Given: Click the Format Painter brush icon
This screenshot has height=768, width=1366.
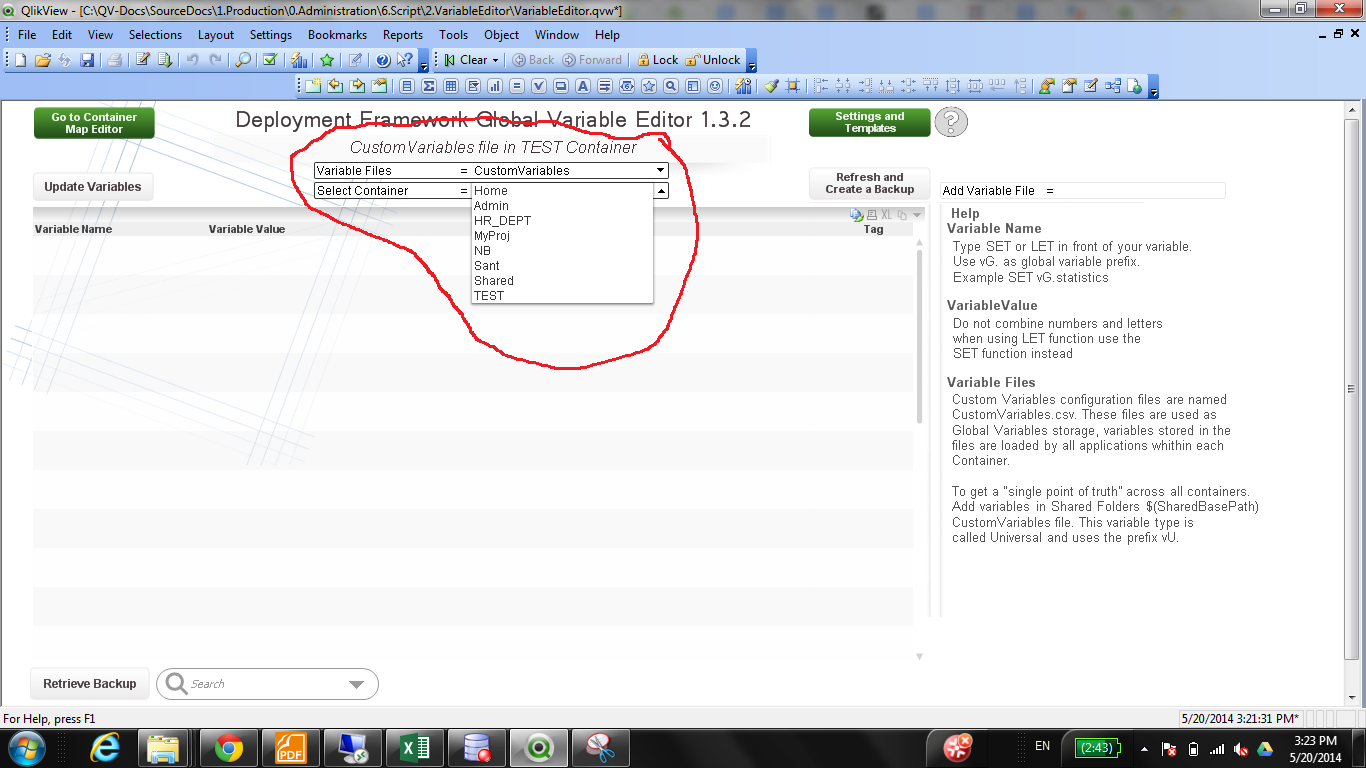Looking at the screenshot, I should 771,86.
